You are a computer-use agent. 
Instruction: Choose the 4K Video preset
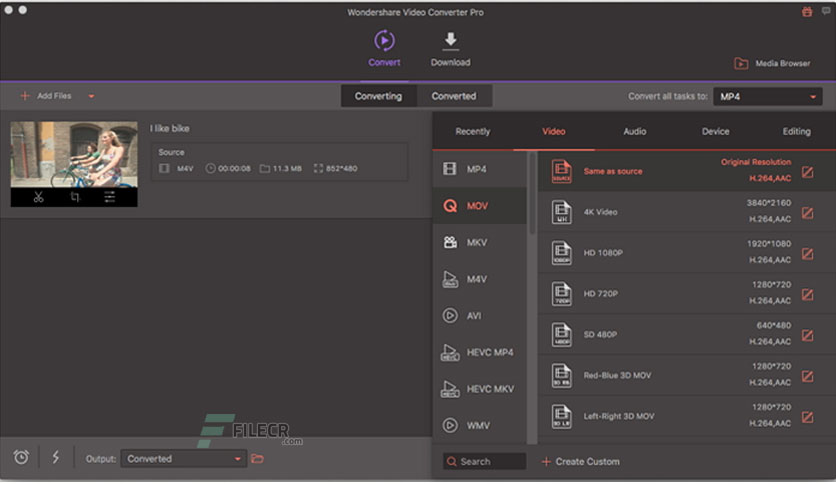pos(687,212)
